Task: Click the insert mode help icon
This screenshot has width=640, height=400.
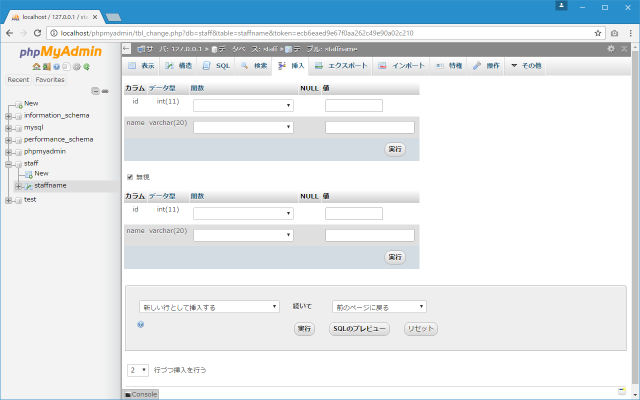Action: pyautogui.click(x=141, y=324)
